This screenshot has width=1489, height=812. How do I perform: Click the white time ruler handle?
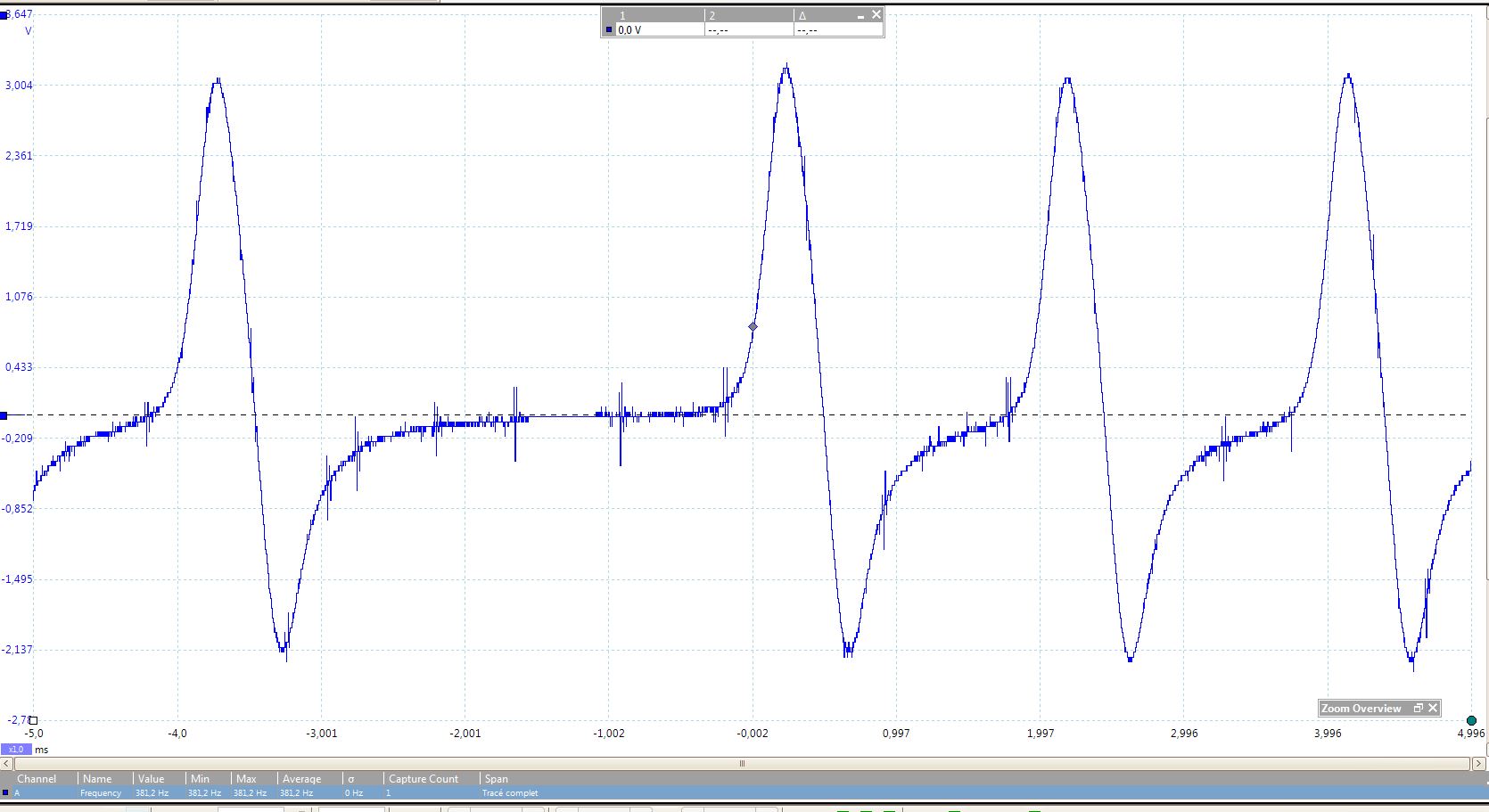point(34,720)
